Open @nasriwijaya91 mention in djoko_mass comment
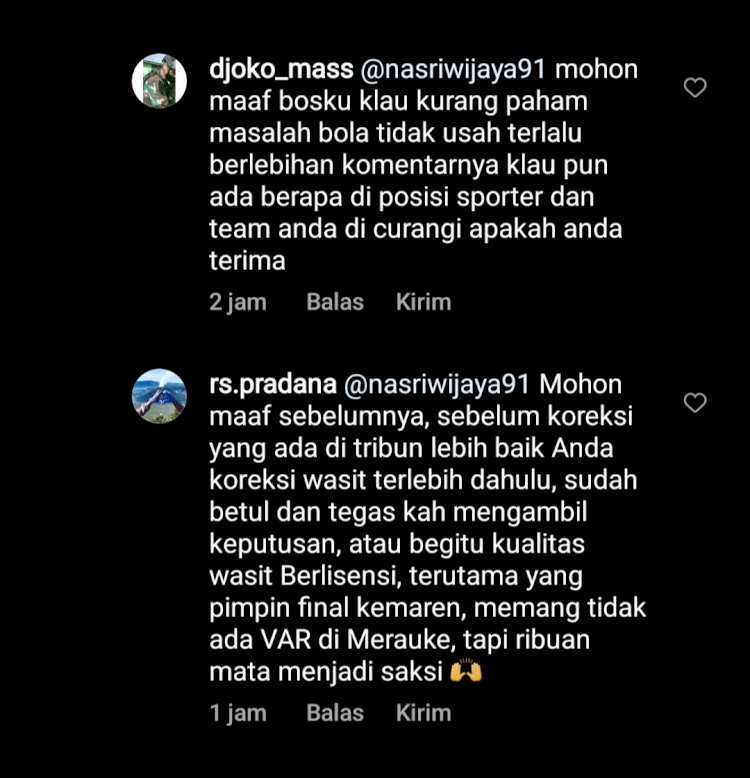Screen dimensions: 750x778 (453, 69)
